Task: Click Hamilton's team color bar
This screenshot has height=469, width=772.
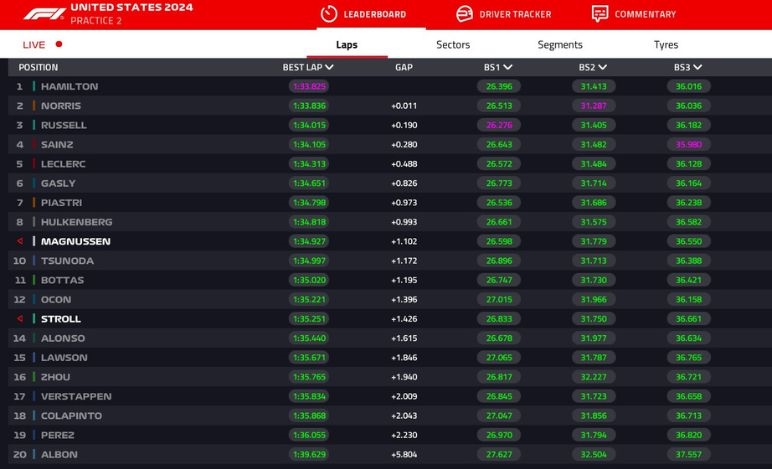Action: click(34, 87)
